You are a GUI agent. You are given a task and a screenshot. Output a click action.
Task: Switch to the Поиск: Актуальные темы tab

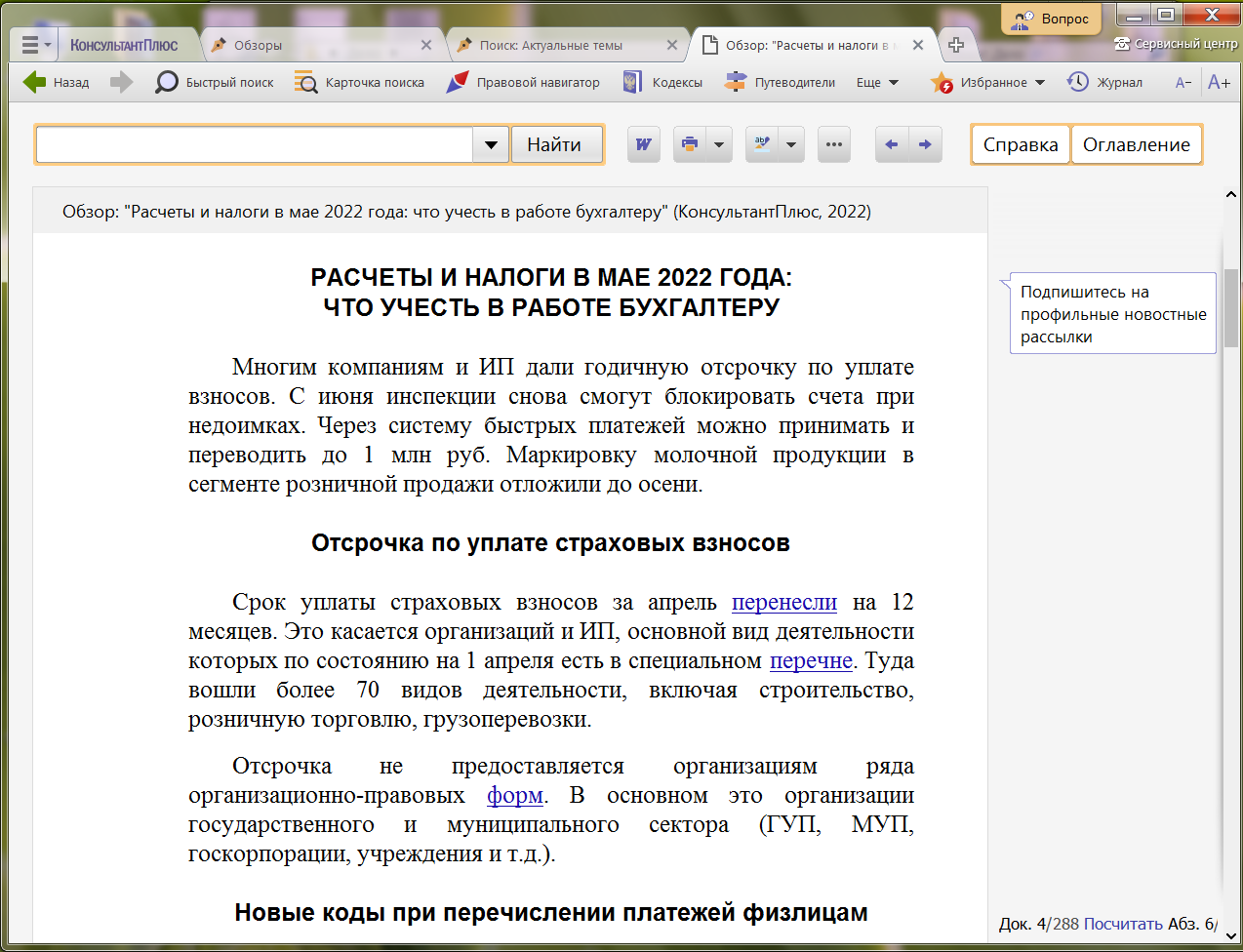pos(550,45)
